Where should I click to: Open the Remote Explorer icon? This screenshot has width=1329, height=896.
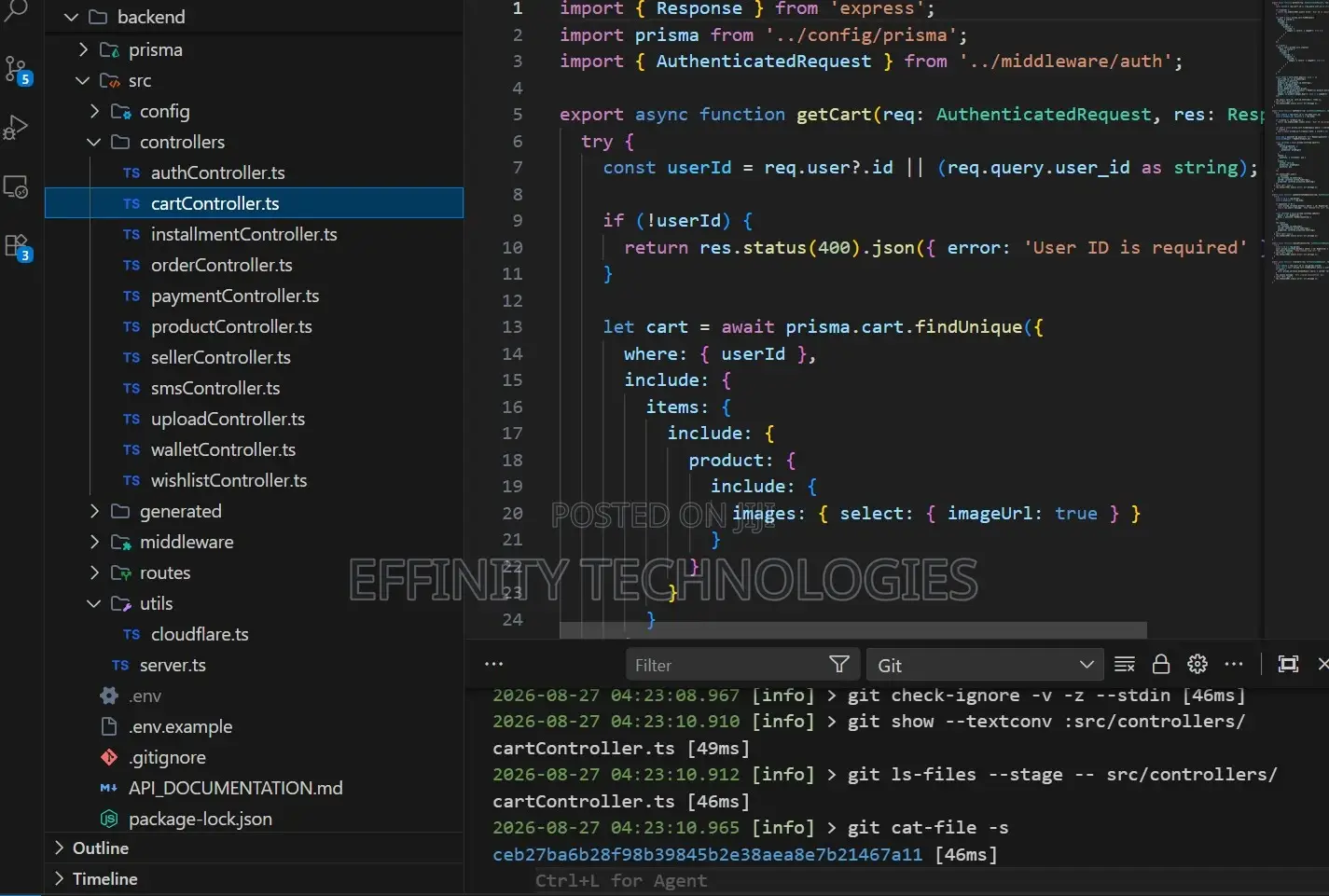tap(16, 186)
